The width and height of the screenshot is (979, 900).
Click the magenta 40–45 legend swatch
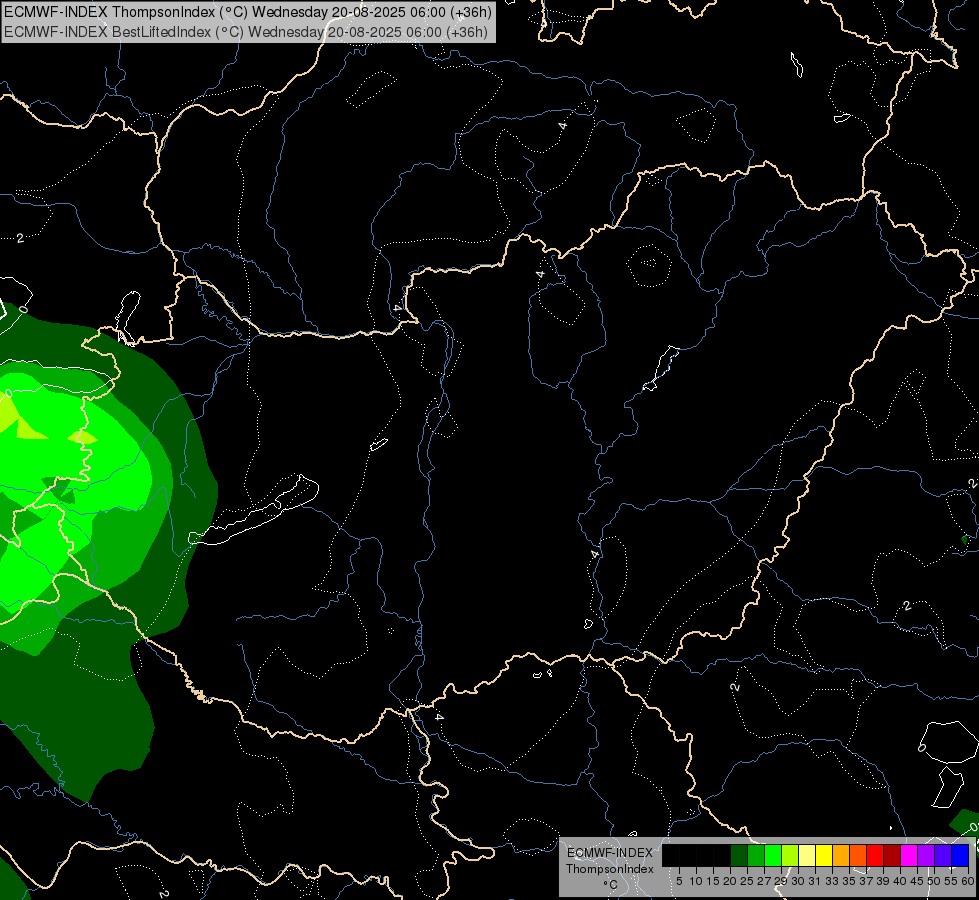coord(909,855)
